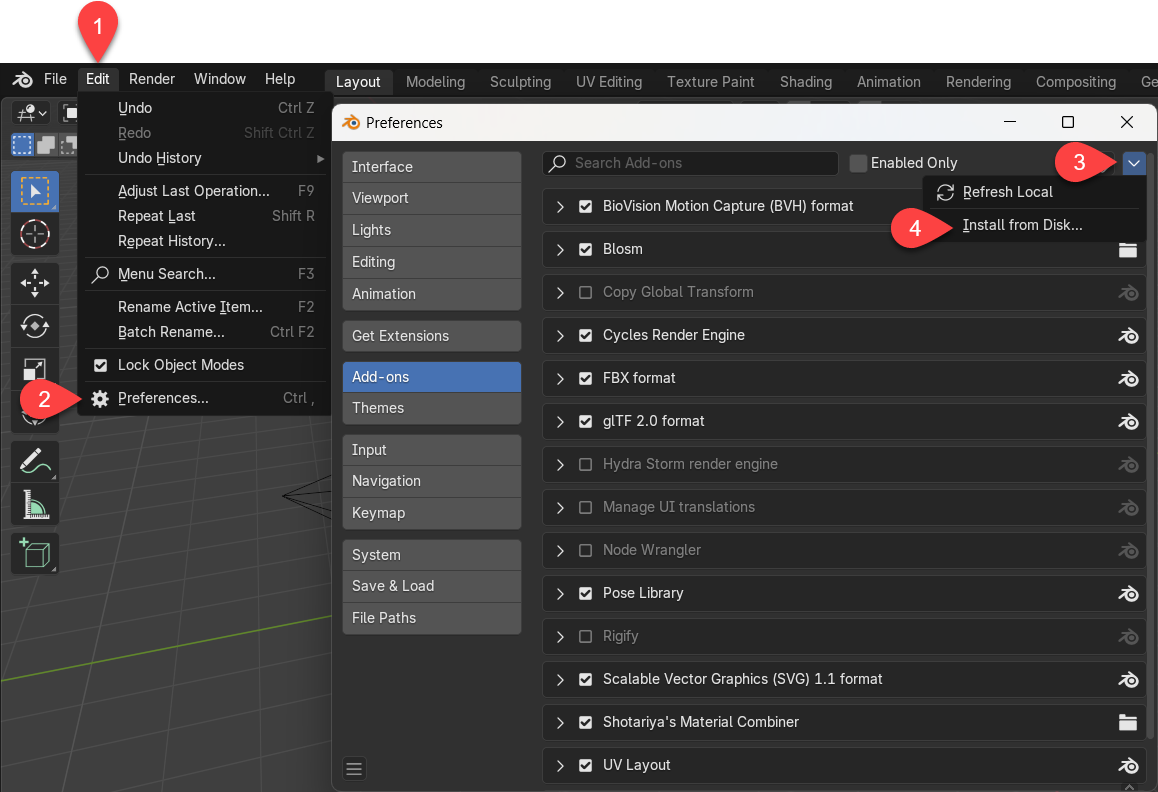Expand Shotariya's Material Combiner details
The width and height of the screenshot is (1158, 792).
tap(561, 722)
